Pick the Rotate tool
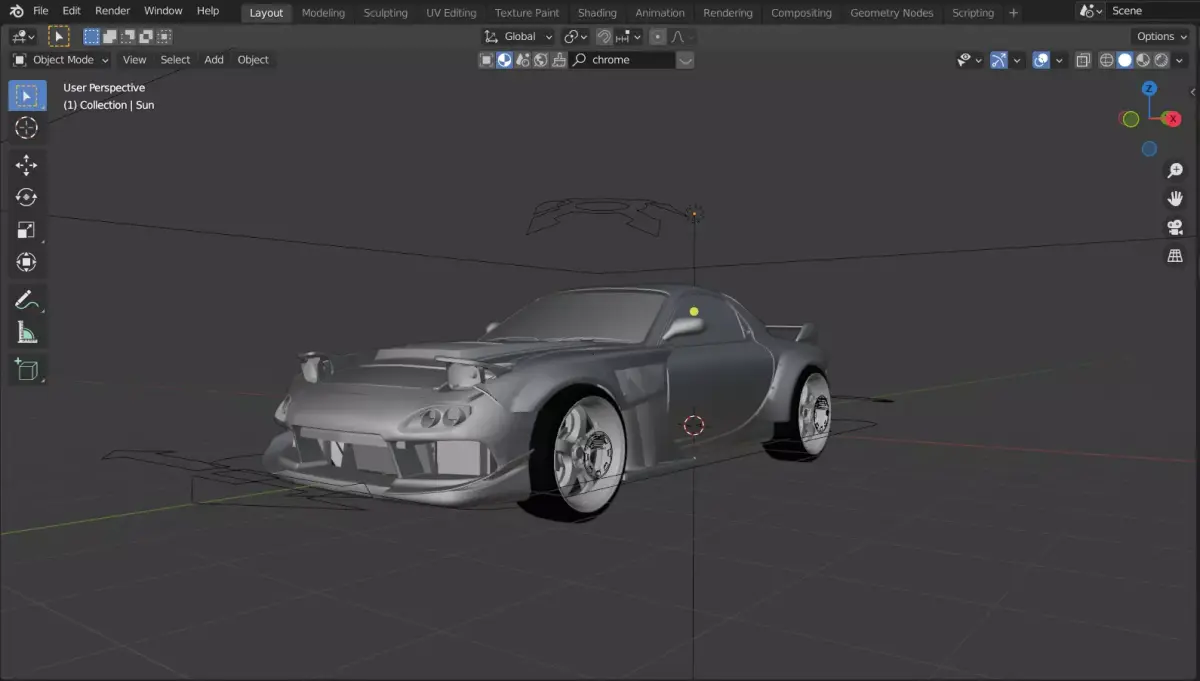Image resolution: width=1200 pixels, height=681 pixels. pos(27,198)
